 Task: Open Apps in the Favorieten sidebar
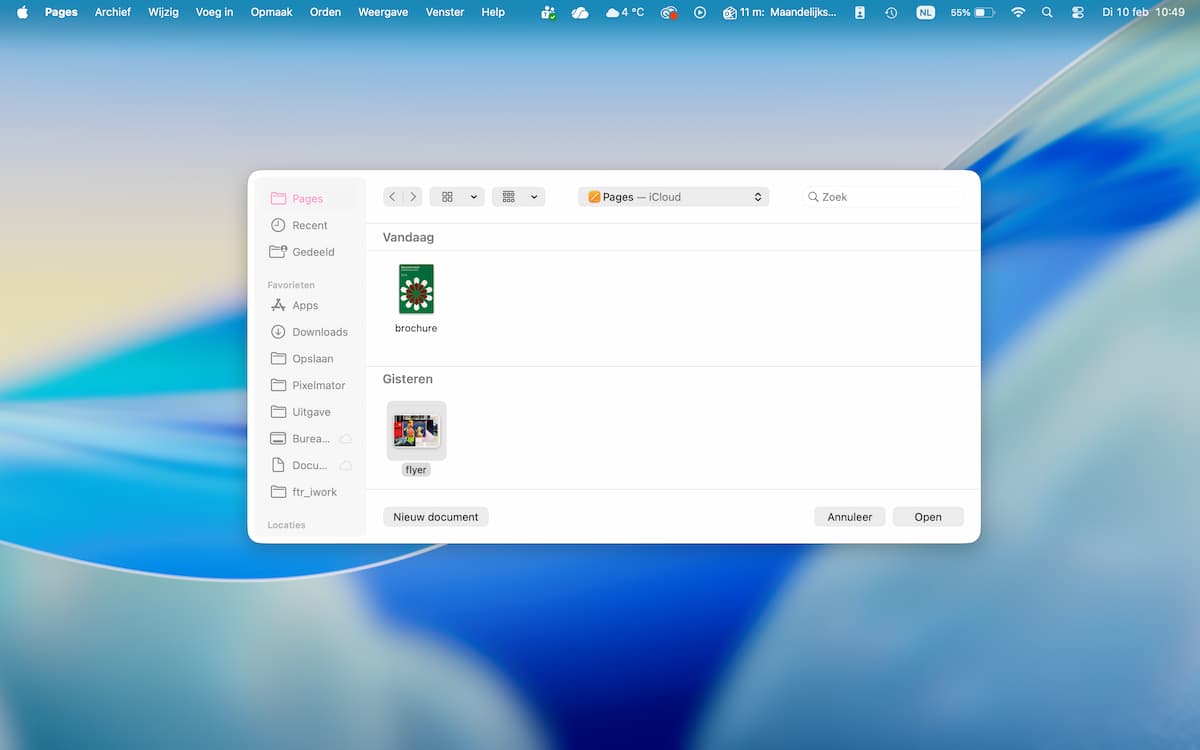304,306
